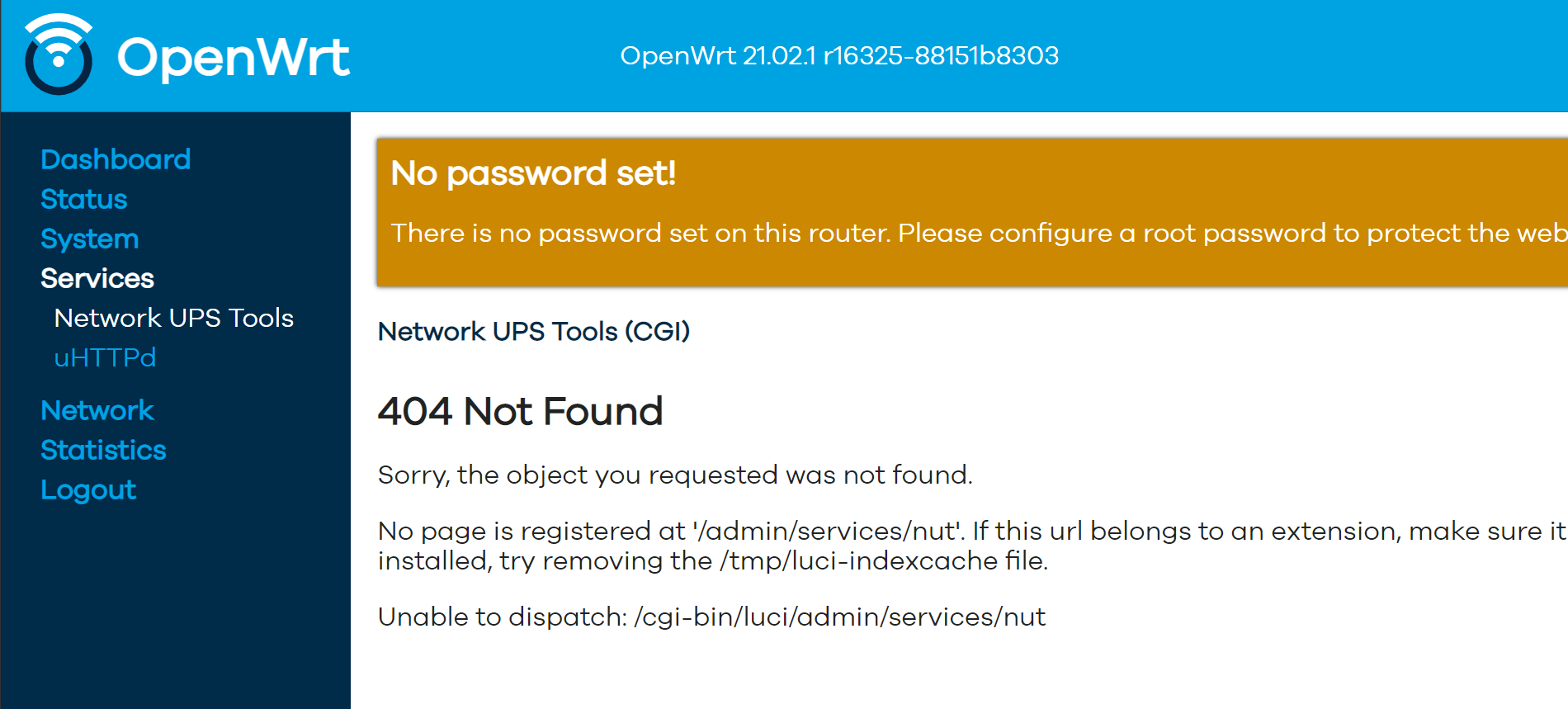Open the System menu
Screen dimensions: 1568x709
click(x=89, y=239)
